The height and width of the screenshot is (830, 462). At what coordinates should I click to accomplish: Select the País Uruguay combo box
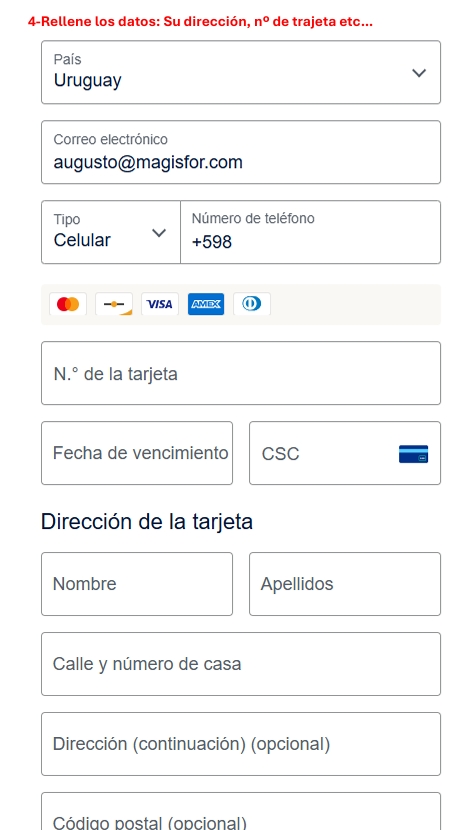(x=241, y=72)
